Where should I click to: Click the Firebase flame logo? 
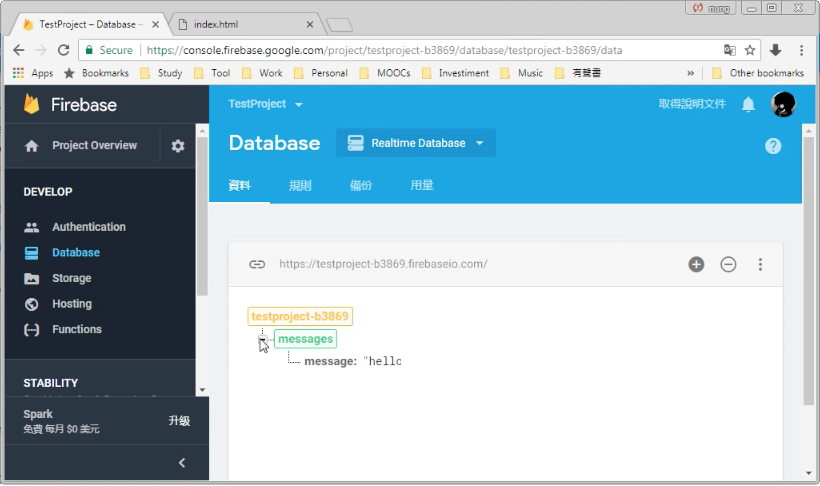pos(31,105)
